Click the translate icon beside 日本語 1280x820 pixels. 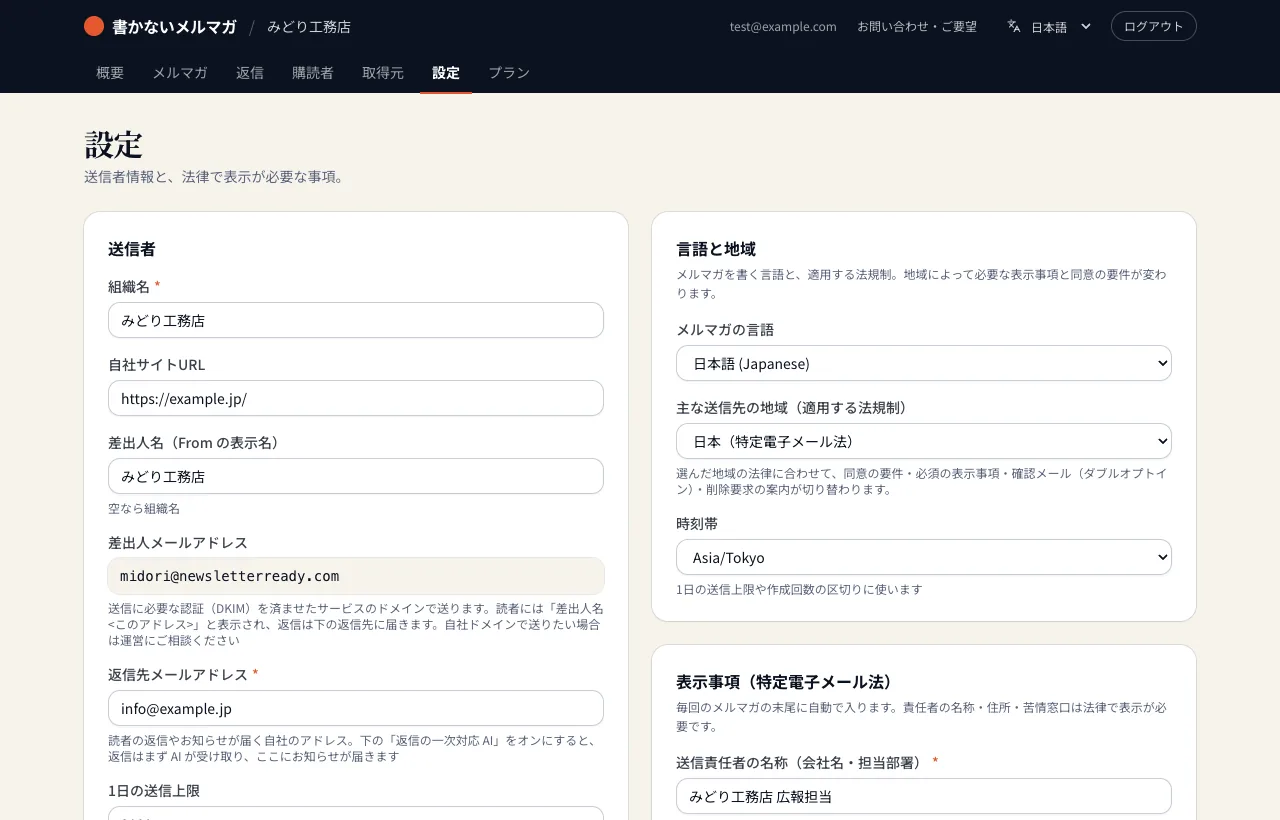pos(1014,26)
